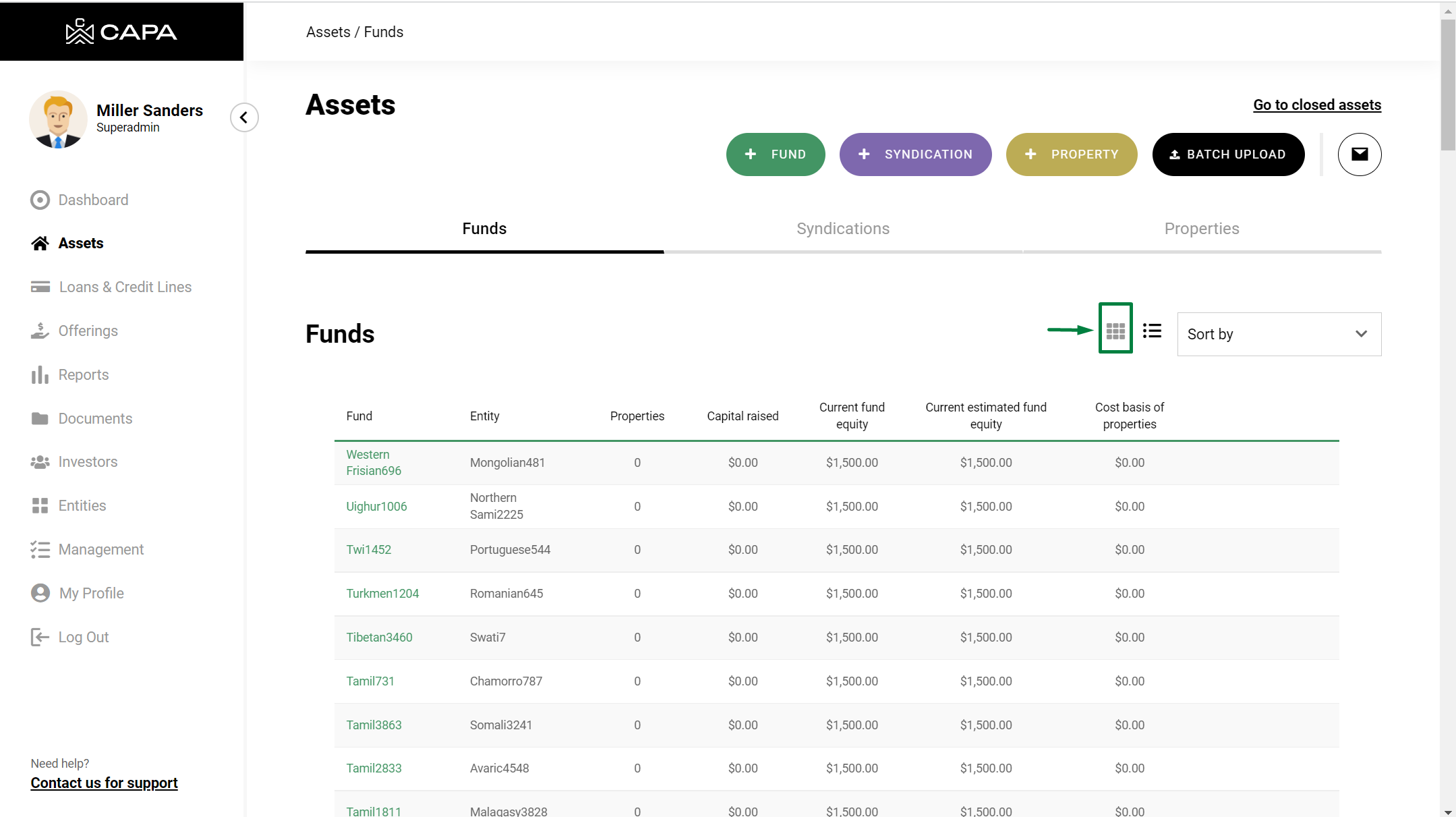Collapse the sidebar with chevron arrow
This screenshot has width=1456, height=817.
[x=244, y=117]
